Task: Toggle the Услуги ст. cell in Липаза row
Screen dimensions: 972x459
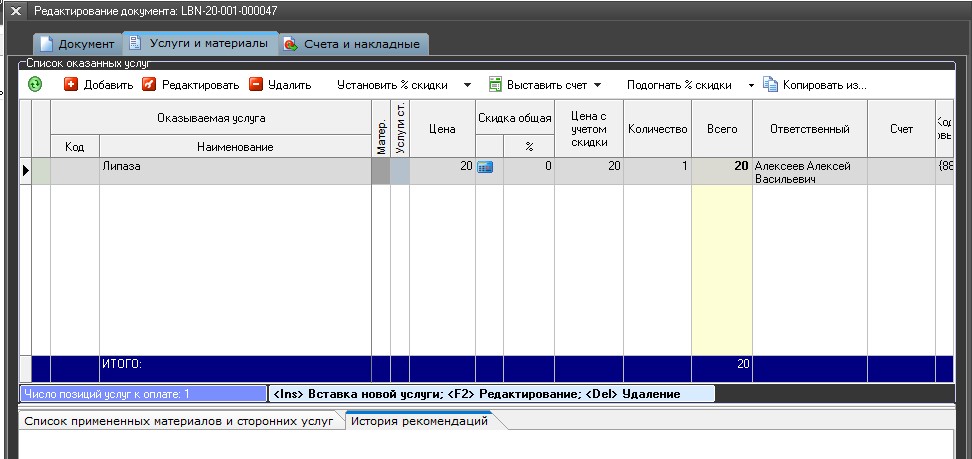Action: (400, 171)
